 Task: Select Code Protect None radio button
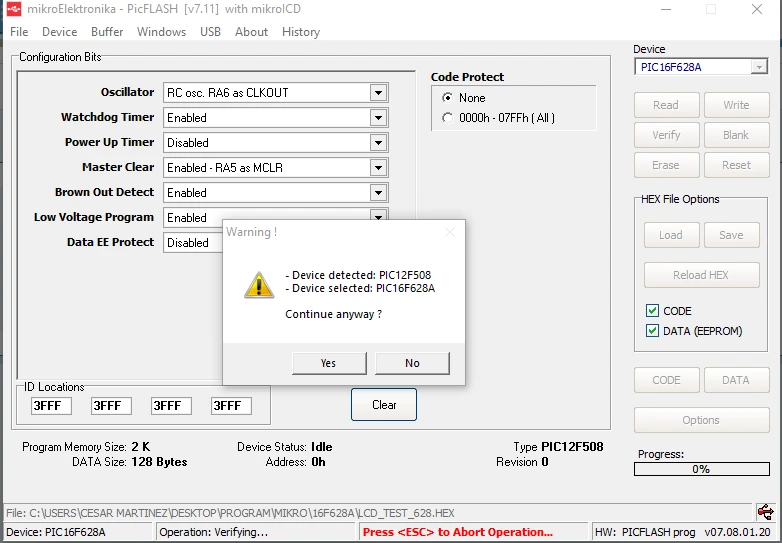click(447, 98)
